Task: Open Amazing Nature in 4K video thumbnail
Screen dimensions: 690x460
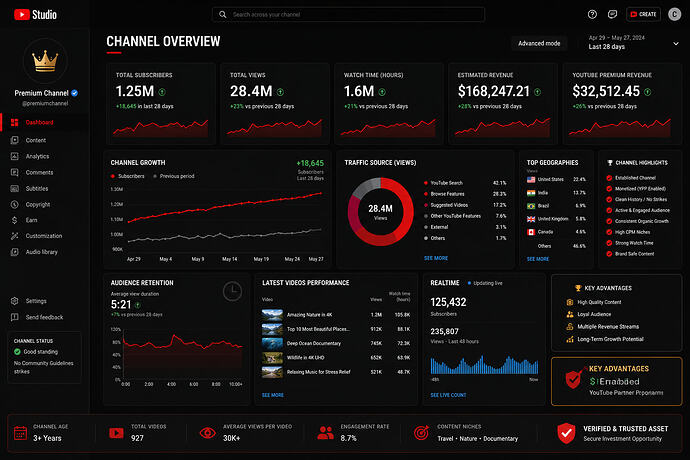Action: pyautogui.click(x=272, y=315)
